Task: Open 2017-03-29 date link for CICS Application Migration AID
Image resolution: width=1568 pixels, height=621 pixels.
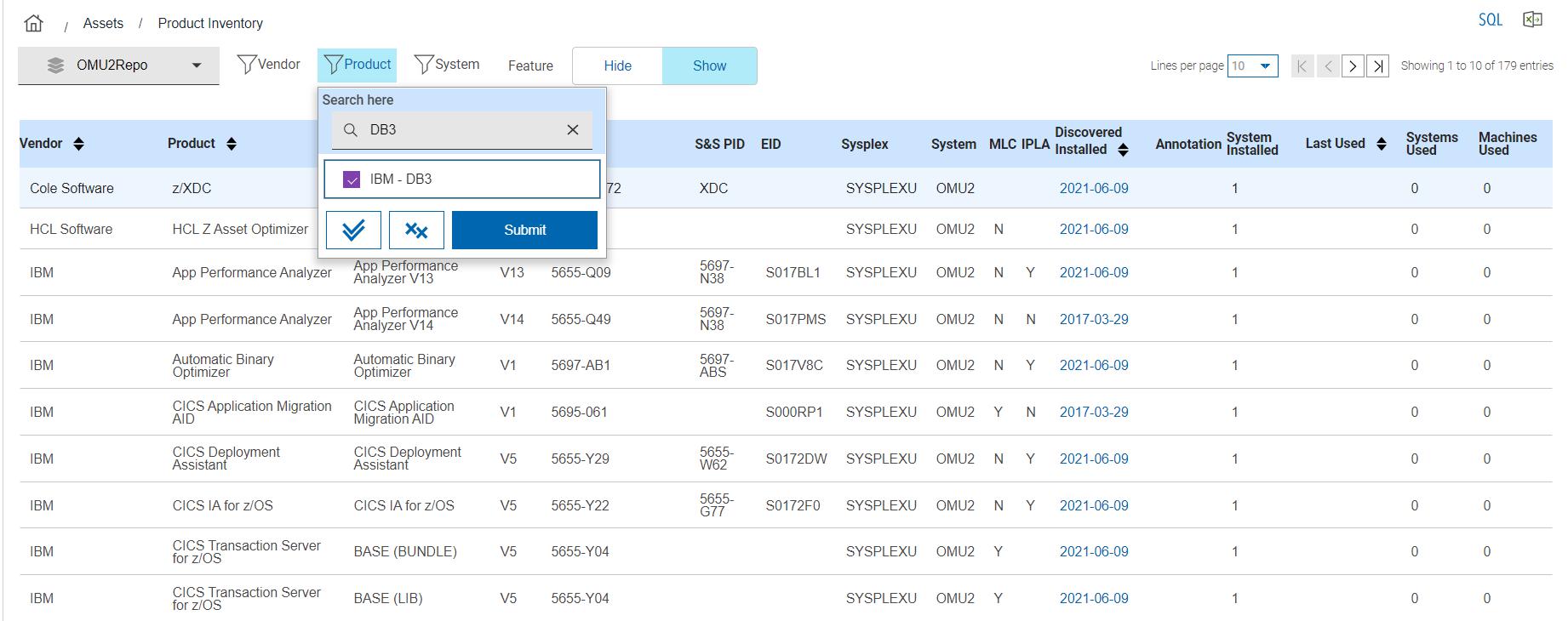Action: (1094, 412)
